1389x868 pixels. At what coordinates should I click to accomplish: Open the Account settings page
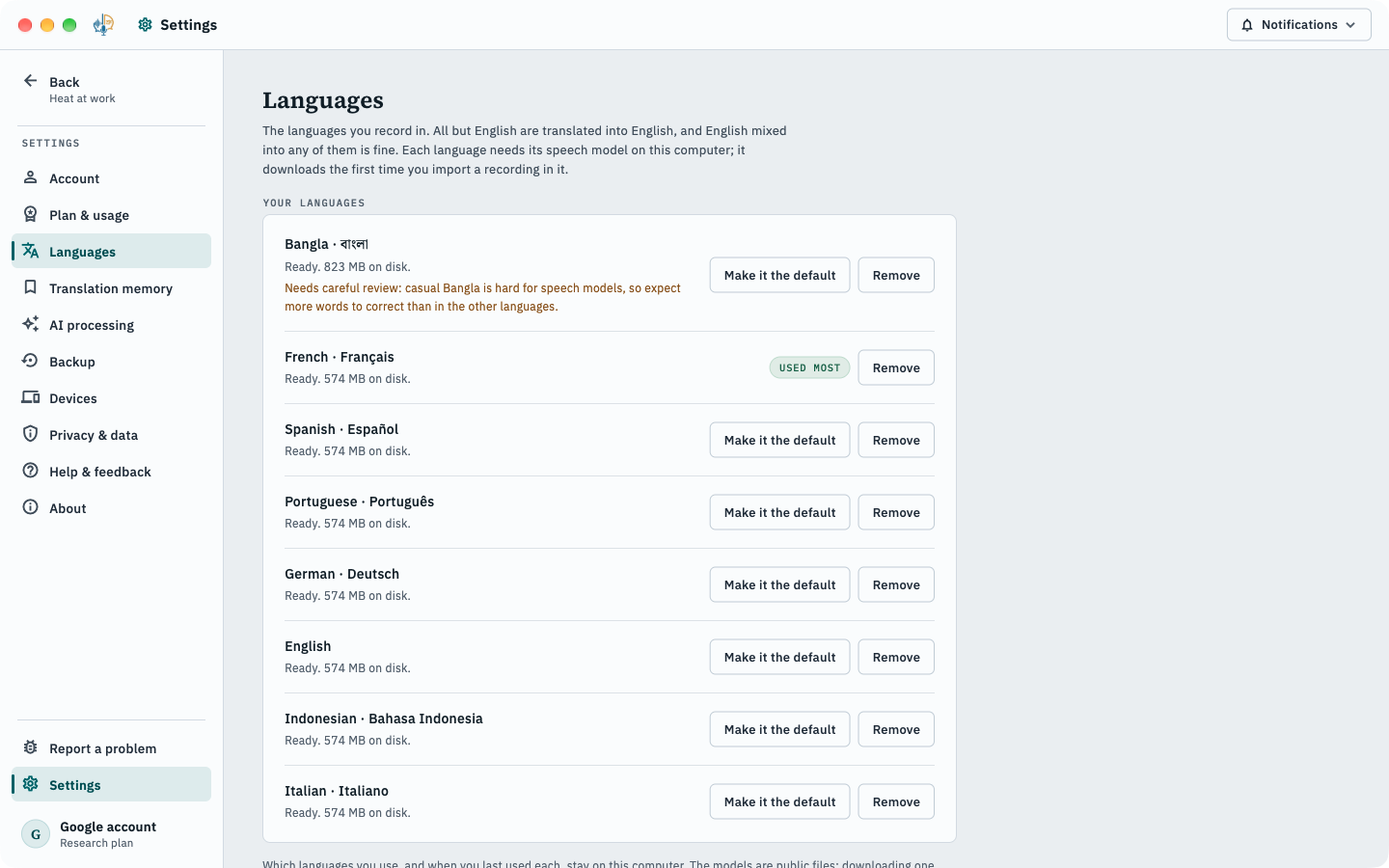111,178
